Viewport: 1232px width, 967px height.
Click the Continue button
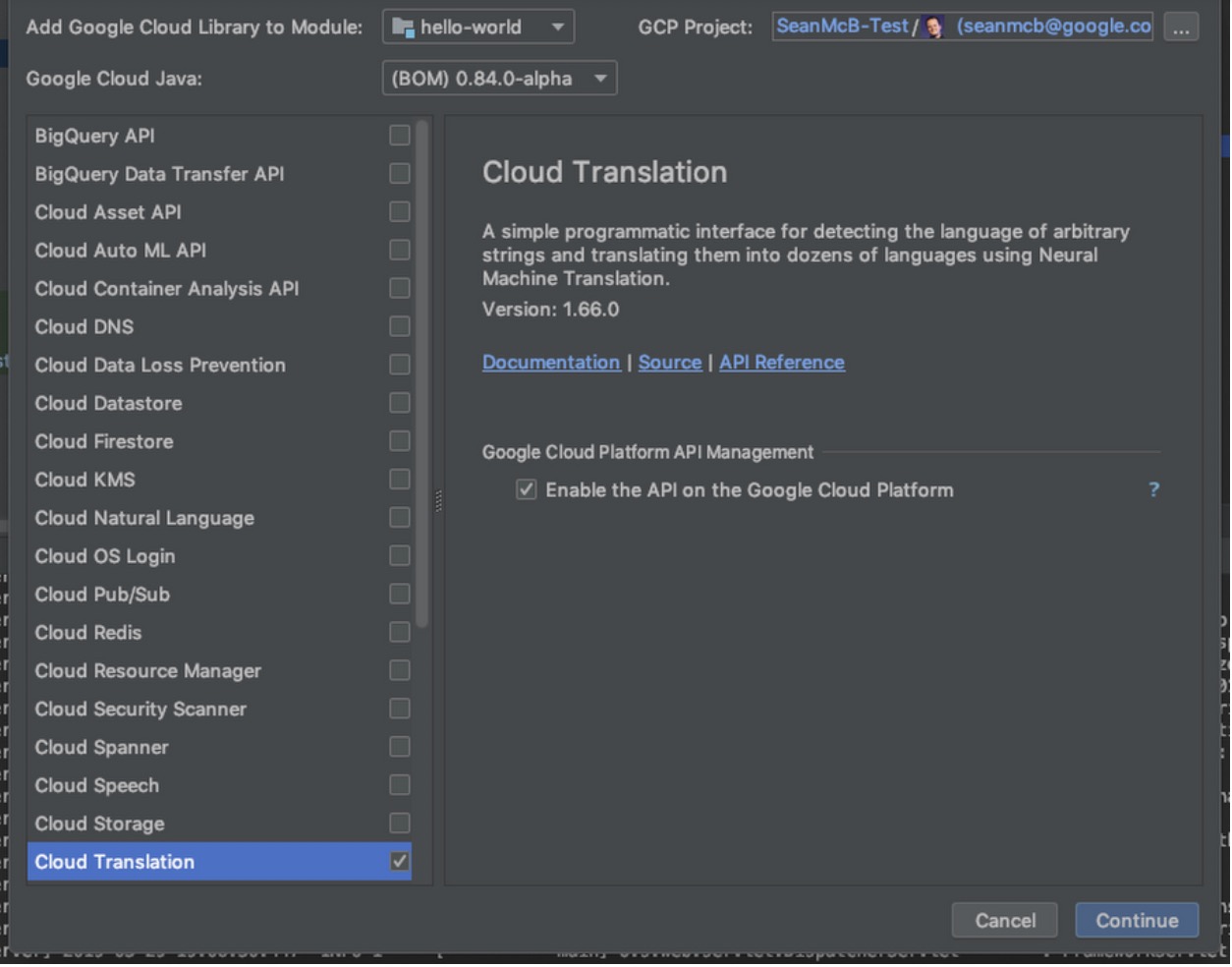1136,921
